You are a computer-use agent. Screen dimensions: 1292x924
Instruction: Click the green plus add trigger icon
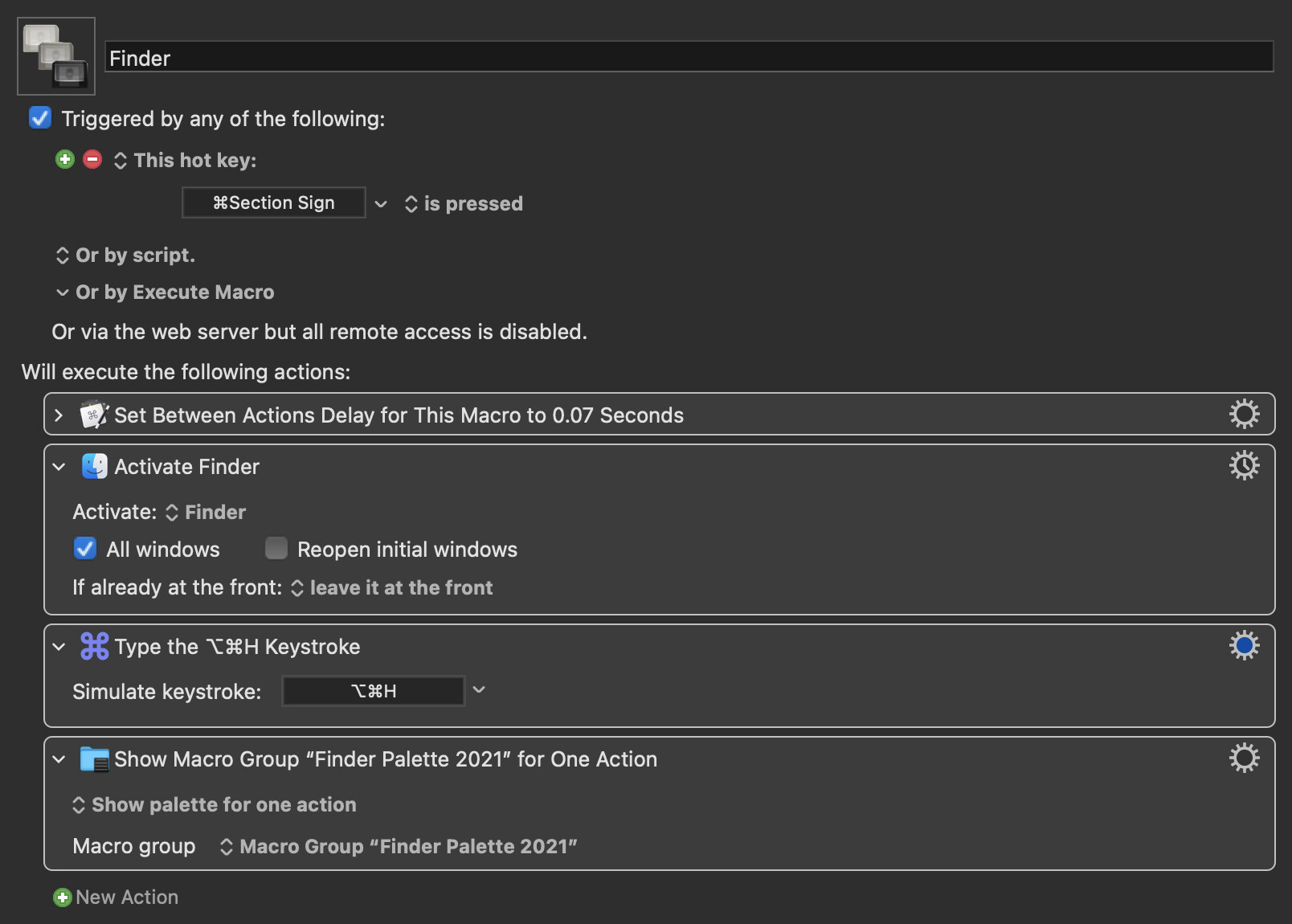pyautogui.click(x=65, y=159)
